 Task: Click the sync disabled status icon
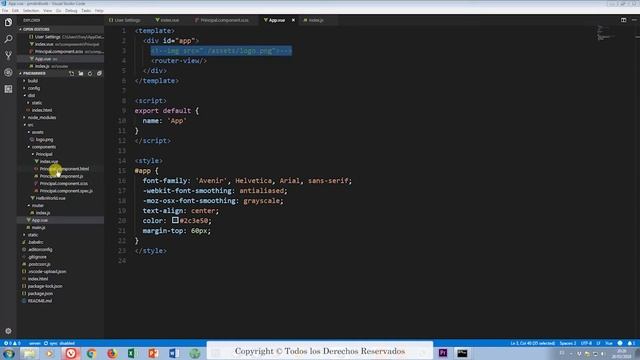(59, 343)
